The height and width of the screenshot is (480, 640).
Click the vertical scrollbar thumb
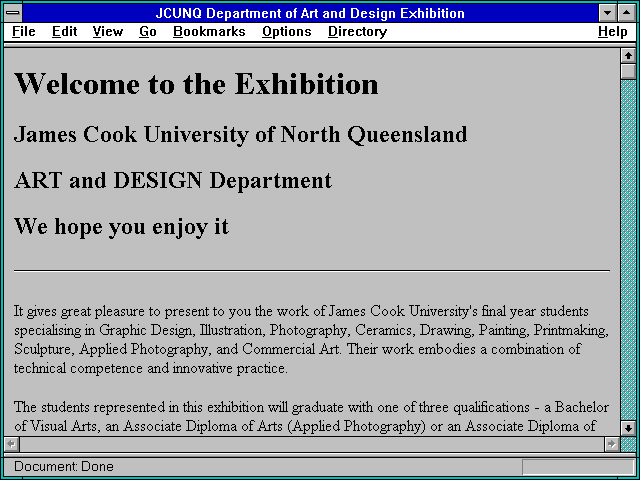[628, 71]
